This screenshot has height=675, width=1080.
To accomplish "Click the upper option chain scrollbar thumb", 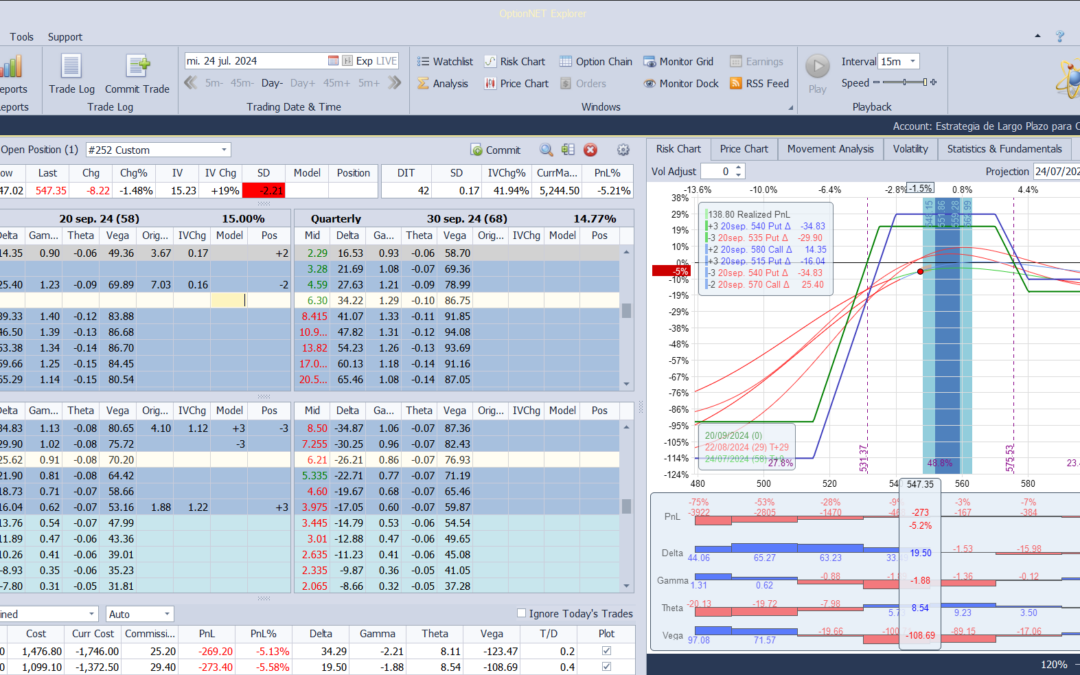I will tap(626, 311).
